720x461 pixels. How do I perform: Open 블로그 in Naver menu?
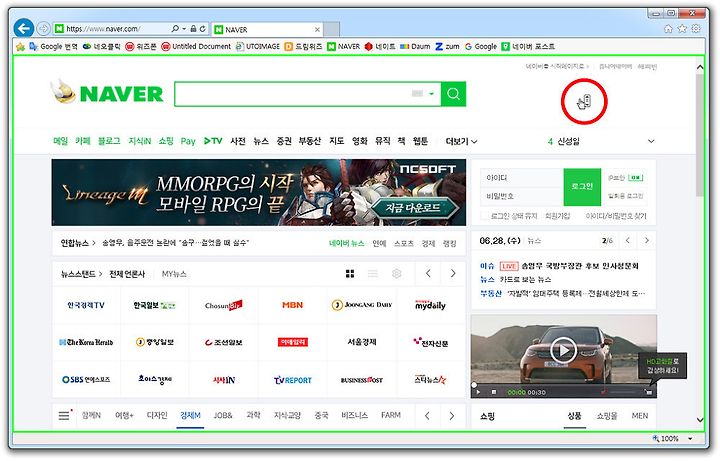point(109,141)
